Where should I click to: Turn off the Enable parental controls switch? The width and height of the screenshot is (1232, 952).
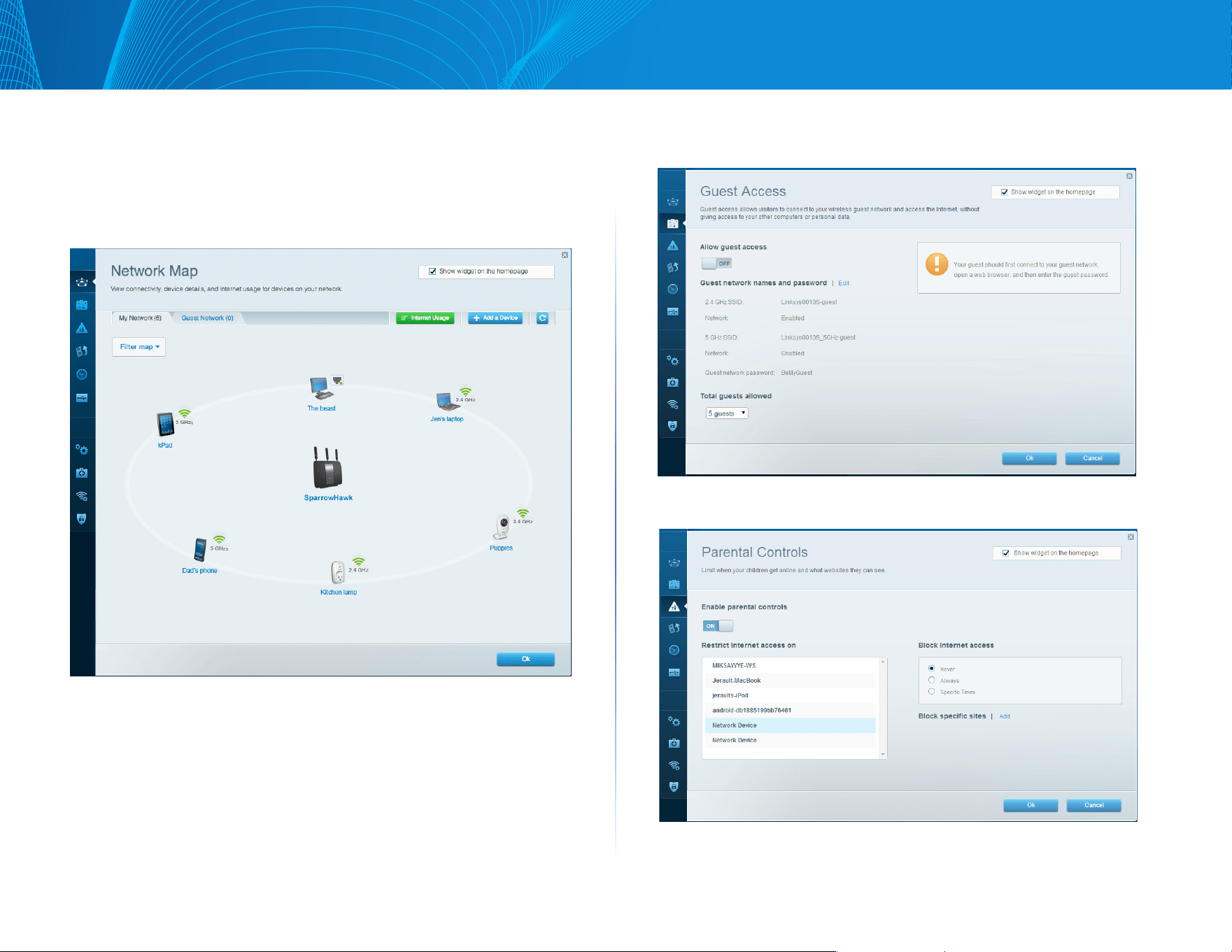point(718,626)
